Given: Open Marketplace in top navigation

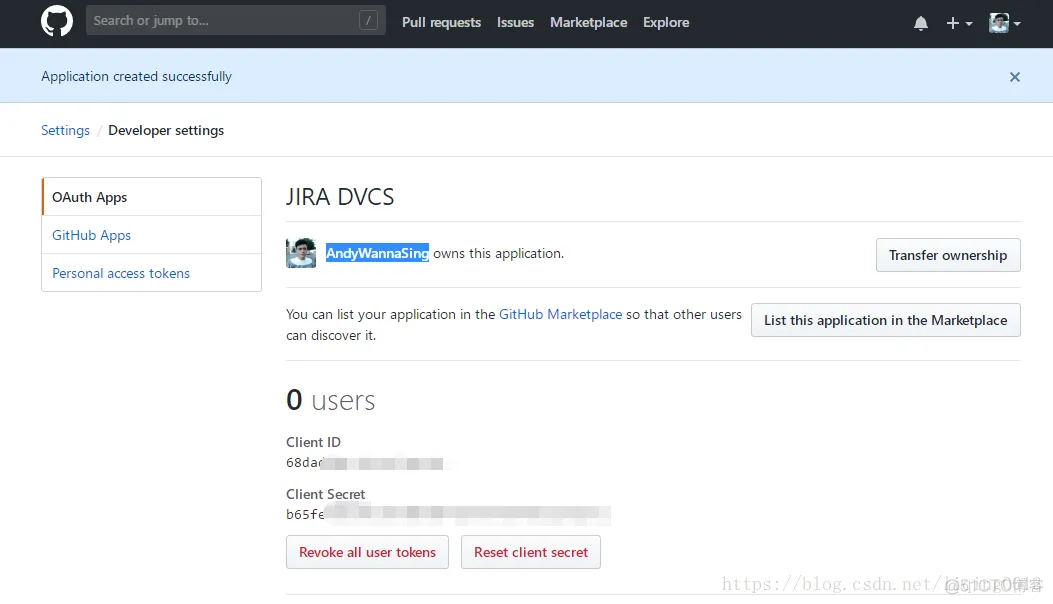Looking at the screenshot, I should [x=588, y=22].
